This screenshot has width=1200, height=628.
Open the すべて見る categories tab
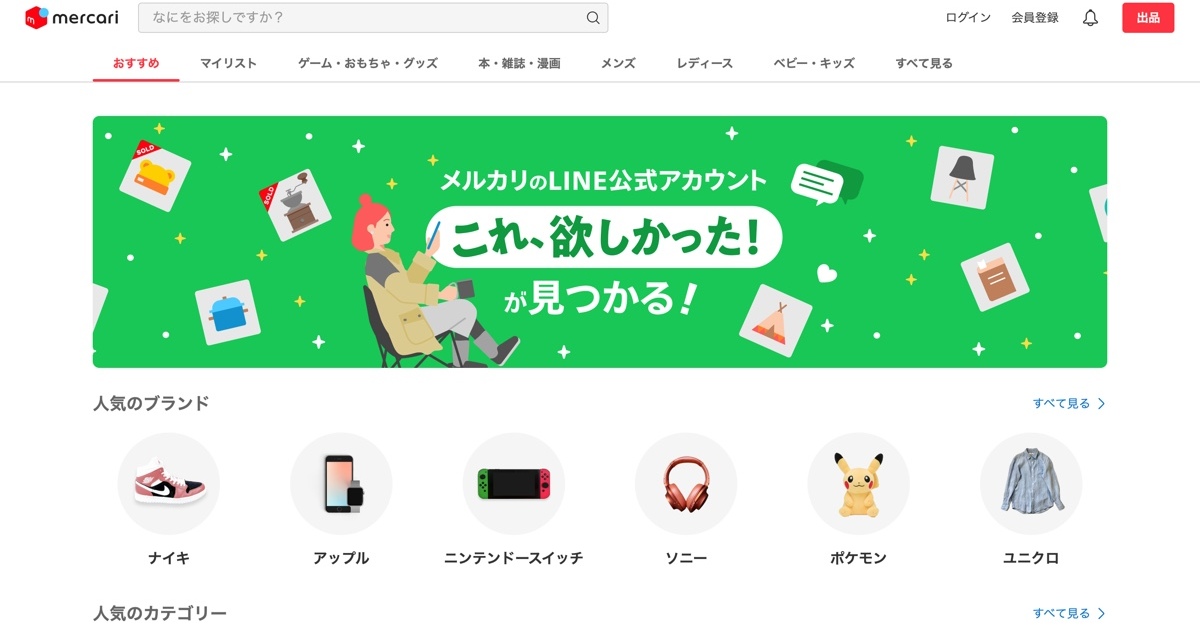pos(924,63)
